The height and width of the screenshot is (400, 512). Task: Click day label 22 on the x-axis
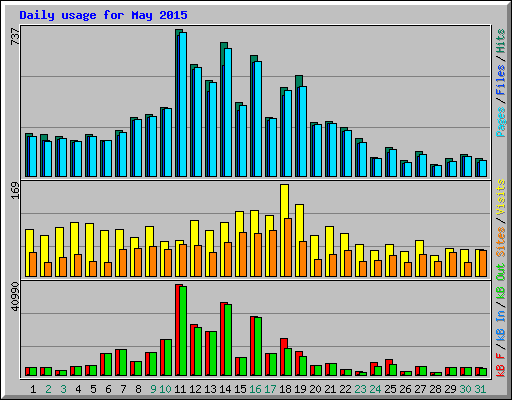coord(345,389)
